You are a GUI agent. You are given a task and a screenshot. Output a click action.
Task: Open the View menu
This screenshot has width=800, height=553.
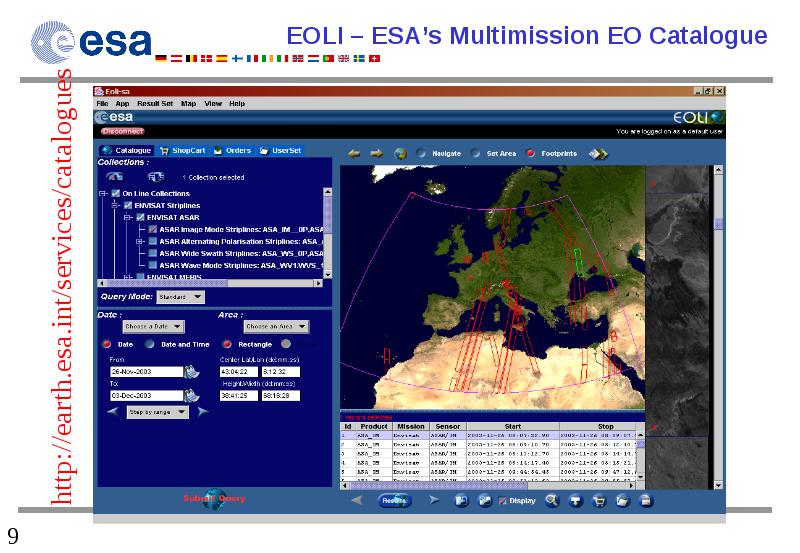click(213, 104)
